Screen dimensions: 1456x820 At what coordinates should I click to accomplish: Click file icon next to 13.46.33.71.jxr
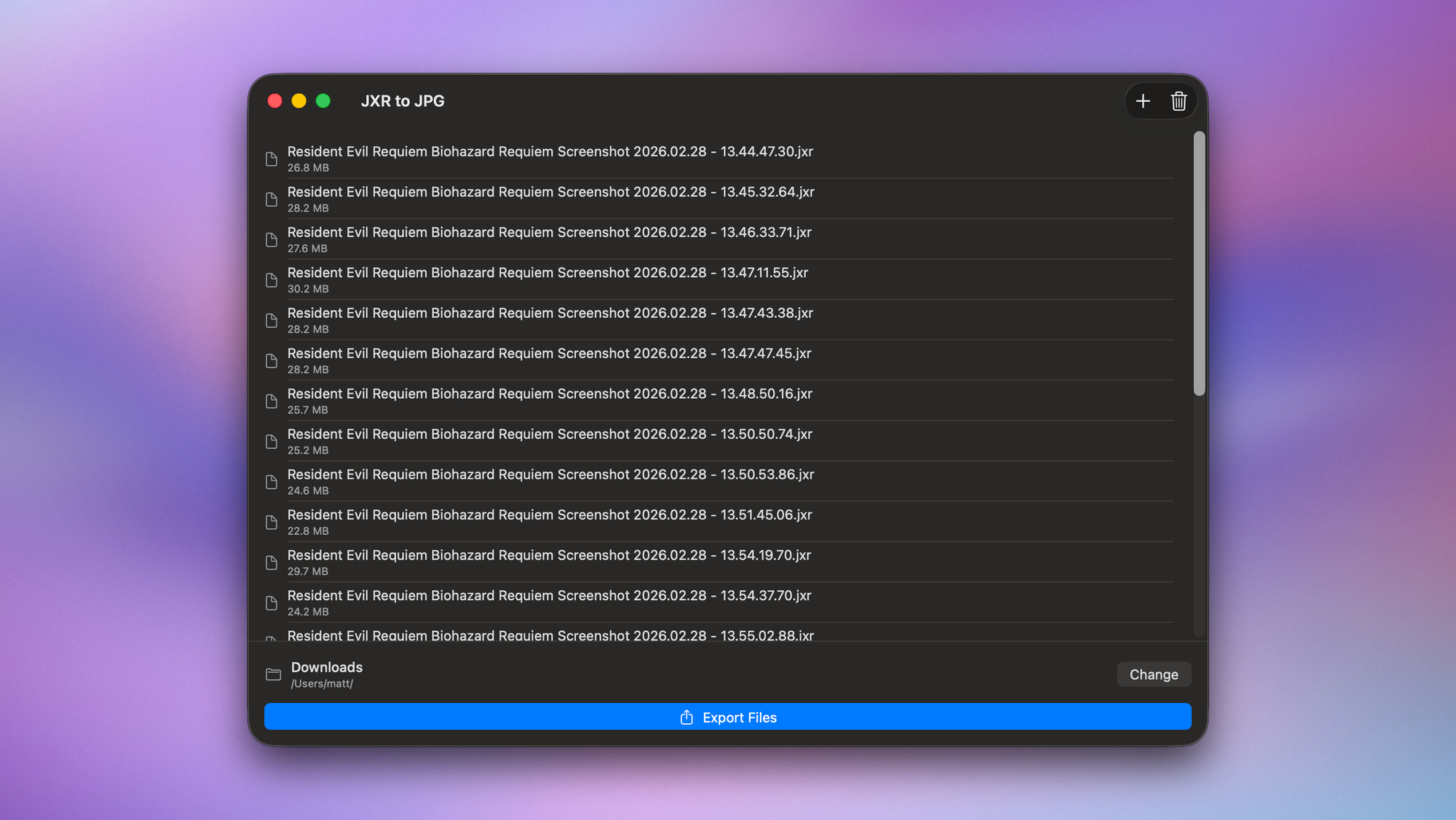coord(272,240)
